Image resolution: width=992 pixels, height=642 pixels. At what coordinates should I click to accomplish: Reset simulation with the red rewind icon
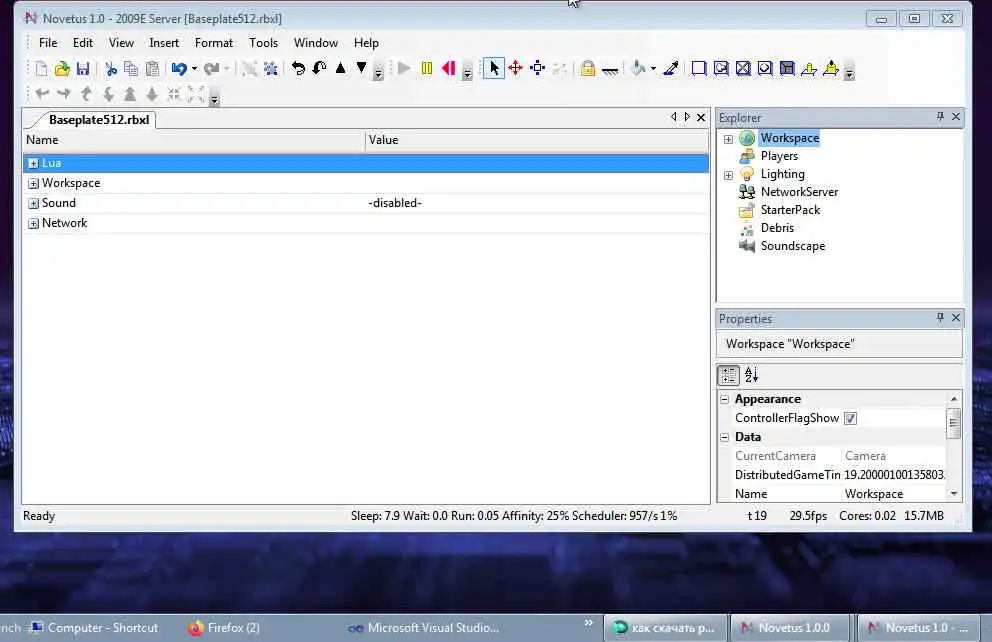pos(449,68)
